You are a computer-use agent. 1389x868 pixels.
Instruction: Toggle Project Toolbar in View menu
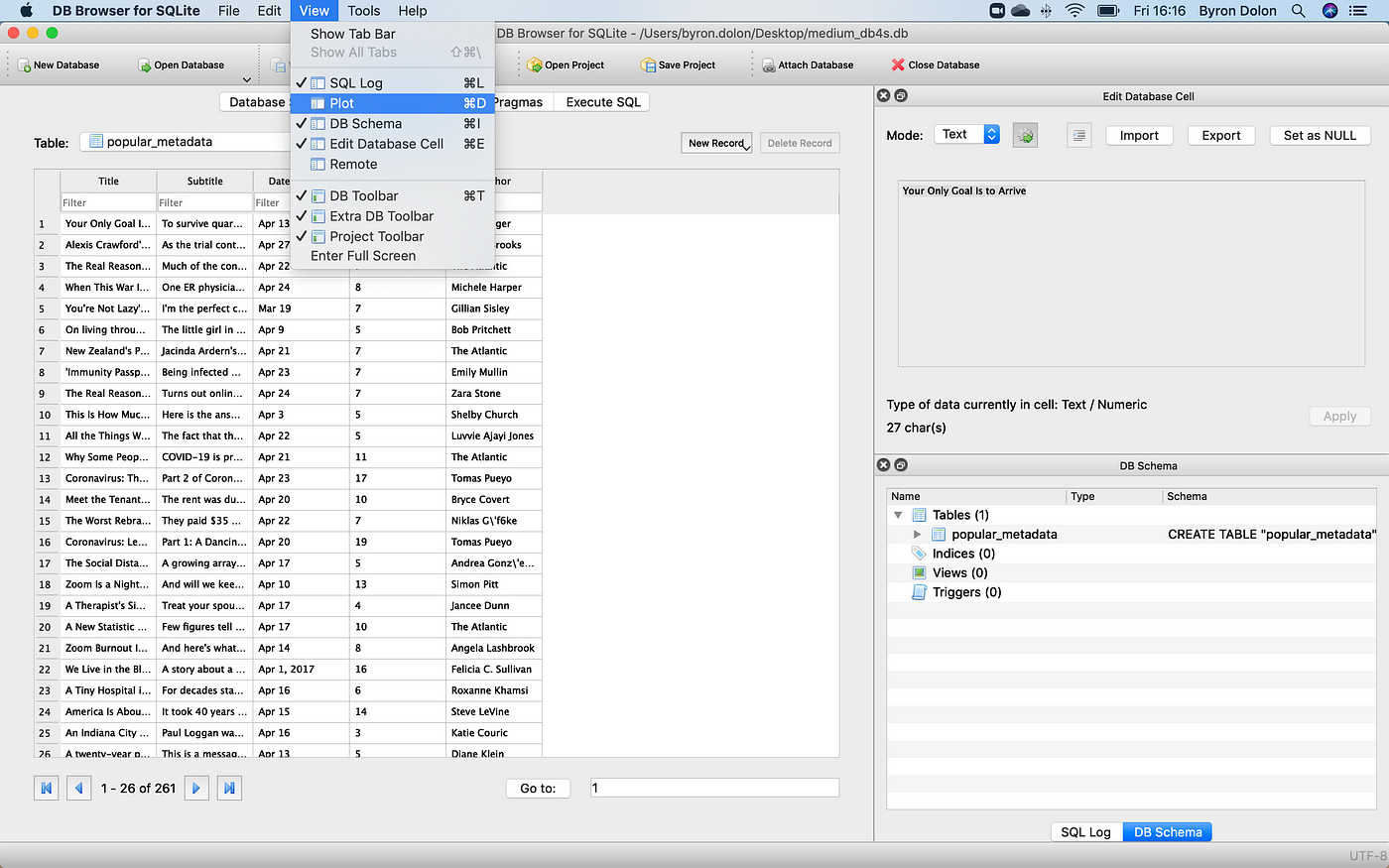pos(393,236)
